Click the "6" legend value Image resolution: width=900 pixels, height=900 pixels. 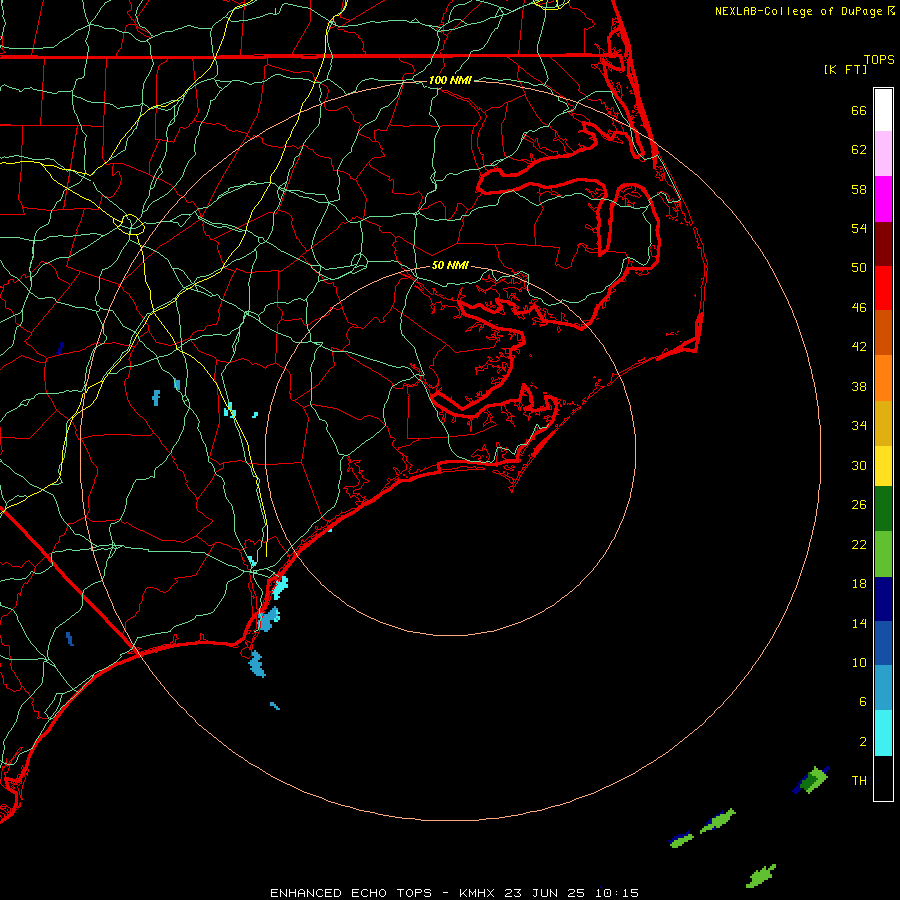pos(863,702)
